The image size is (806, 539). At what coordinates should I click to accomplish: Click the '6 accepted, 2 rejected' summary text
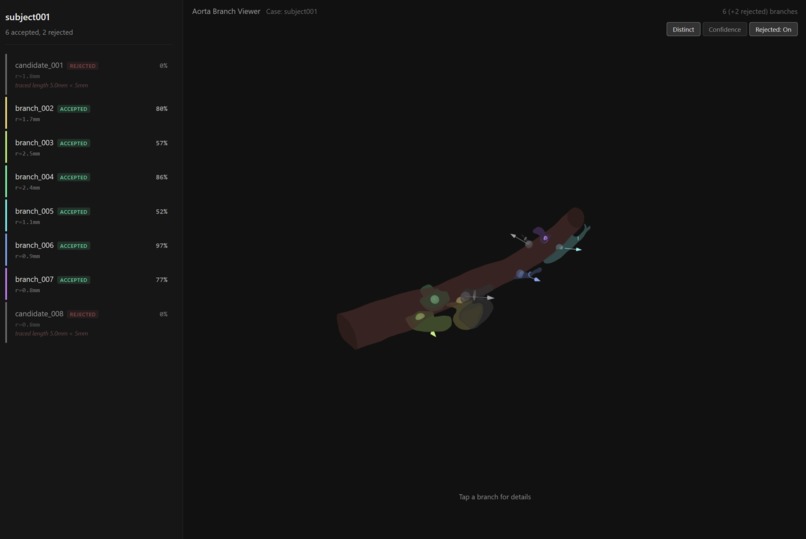click(39, 32)
